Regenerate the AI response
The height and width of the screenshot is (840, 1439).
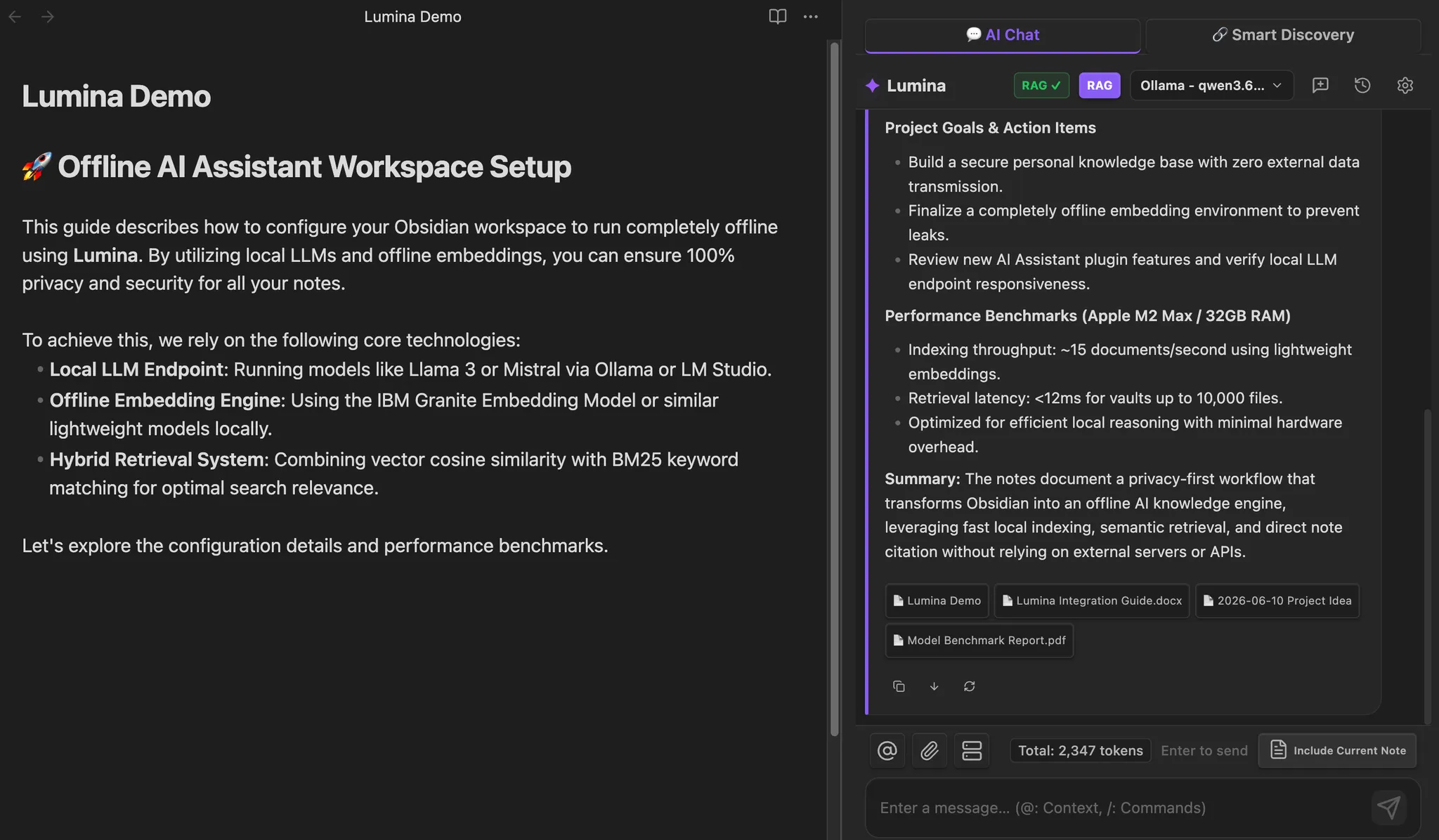pyautogui.click(x=969, y=686)
